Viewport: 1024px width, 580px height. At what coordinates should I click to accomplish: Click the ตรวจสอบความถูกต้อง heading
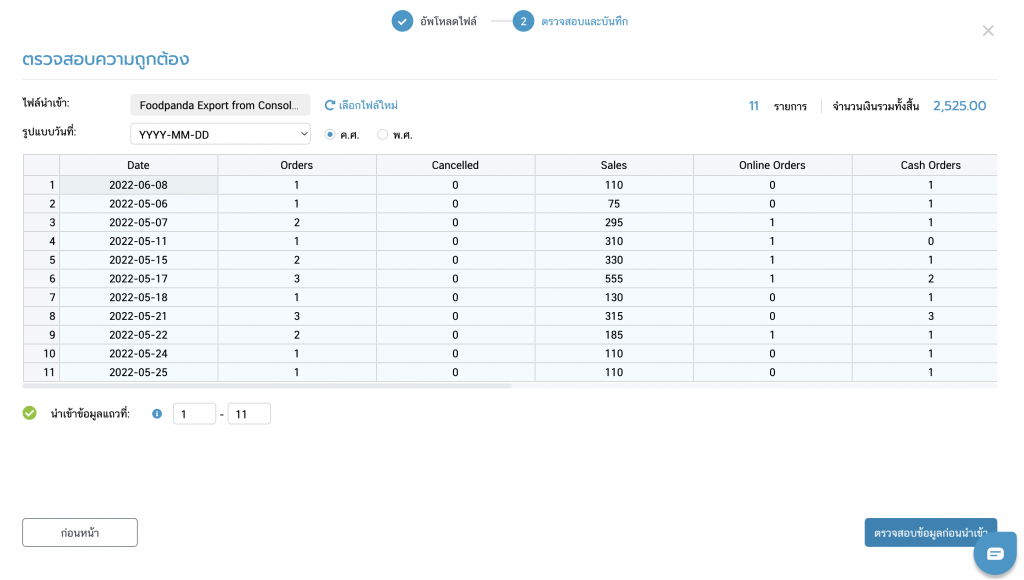coord(106,59)
